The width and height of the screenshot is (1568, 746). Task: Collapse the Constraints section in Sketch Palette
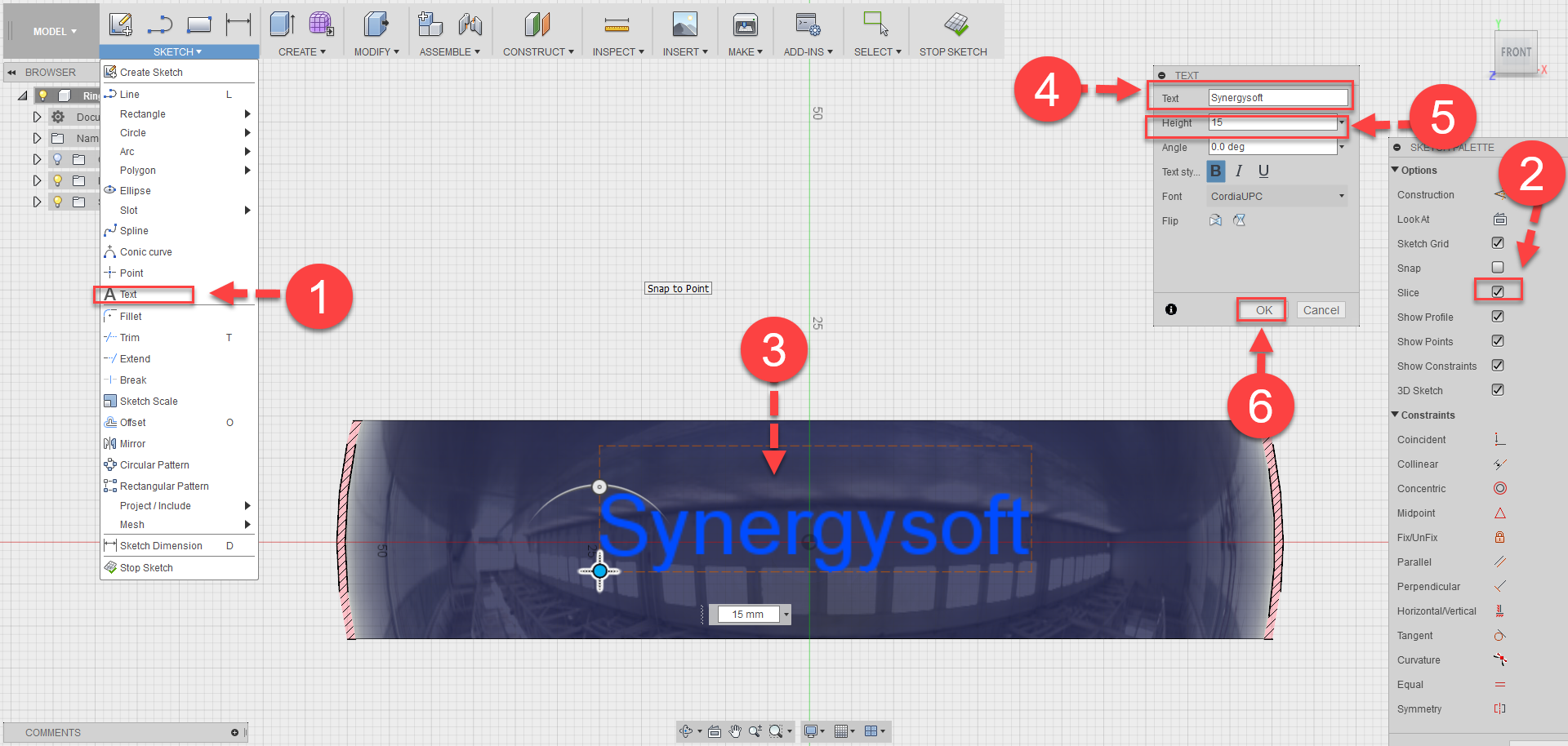point(1396,415)
